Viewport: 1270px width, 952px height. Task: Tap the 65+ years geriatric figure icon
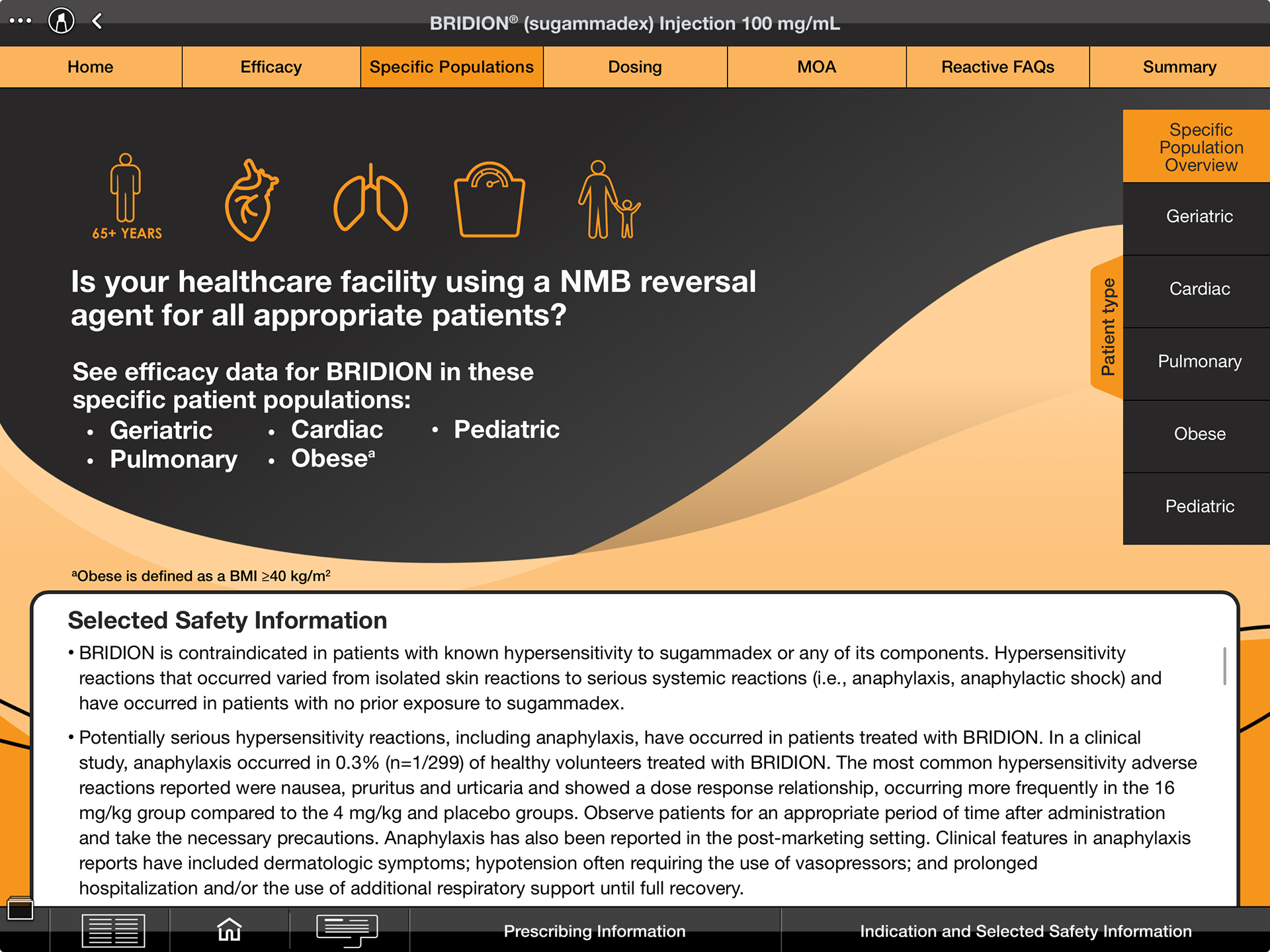126,196
